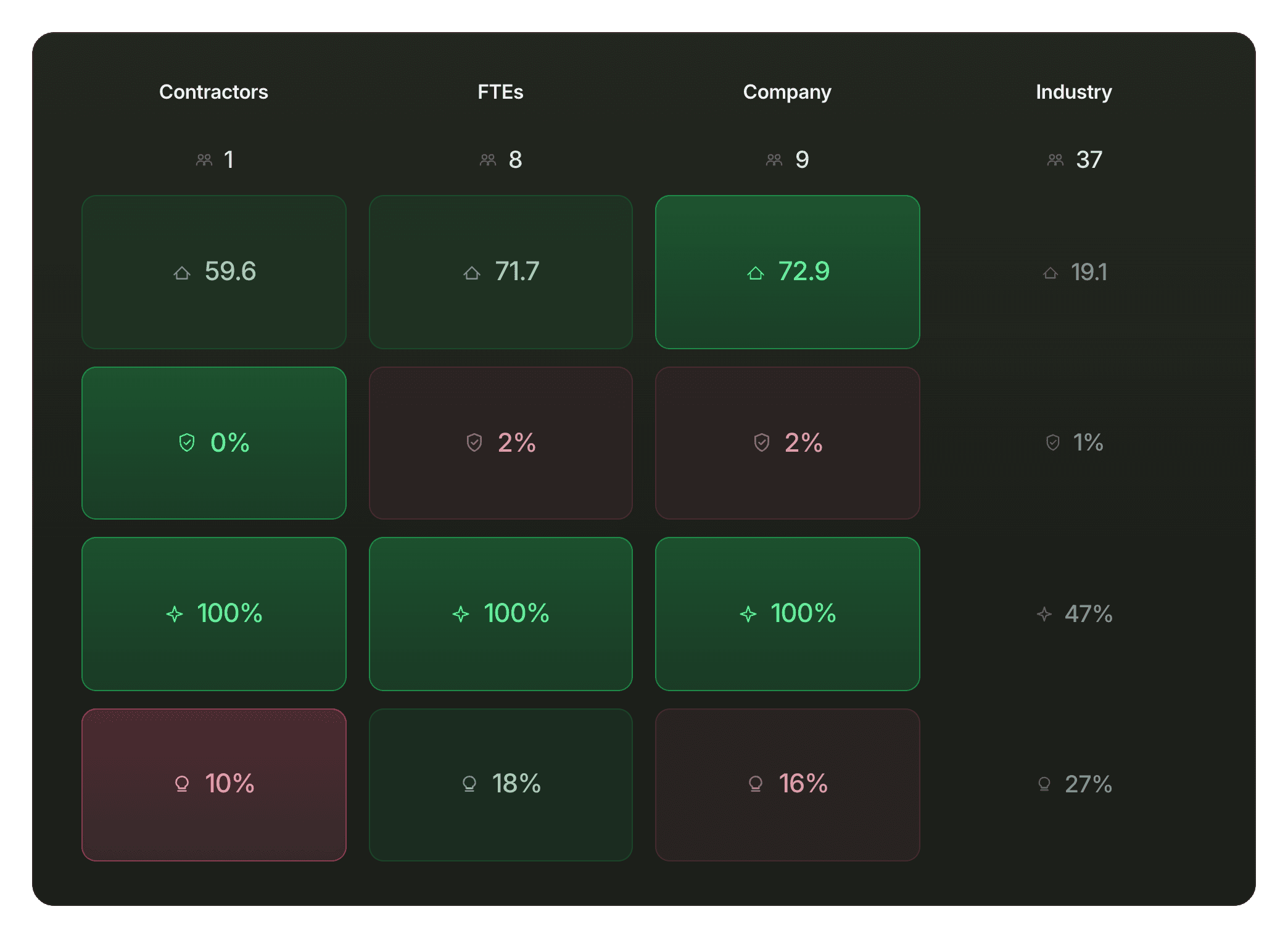Click the shield icon beside 0%

pyautogui.click(x=187, y=442)
